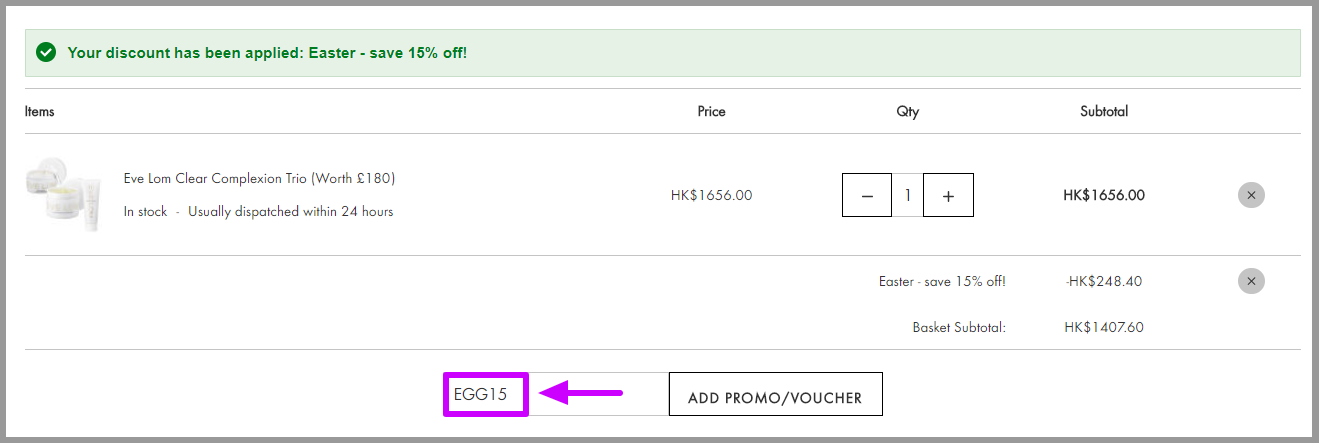Viewport: 1319px width, 443px height.
Task: Click the -HK$248.40 discount amount
Action: 1104,281
